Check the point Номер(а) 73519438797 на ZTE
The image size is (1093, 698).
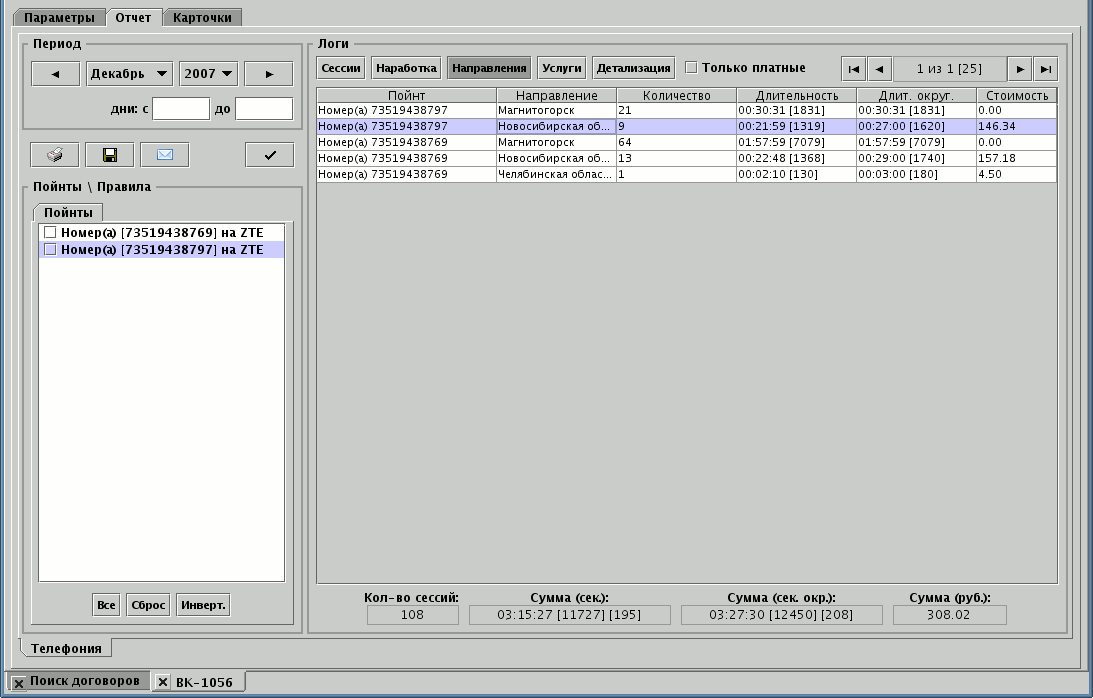[x=50, y=250]
